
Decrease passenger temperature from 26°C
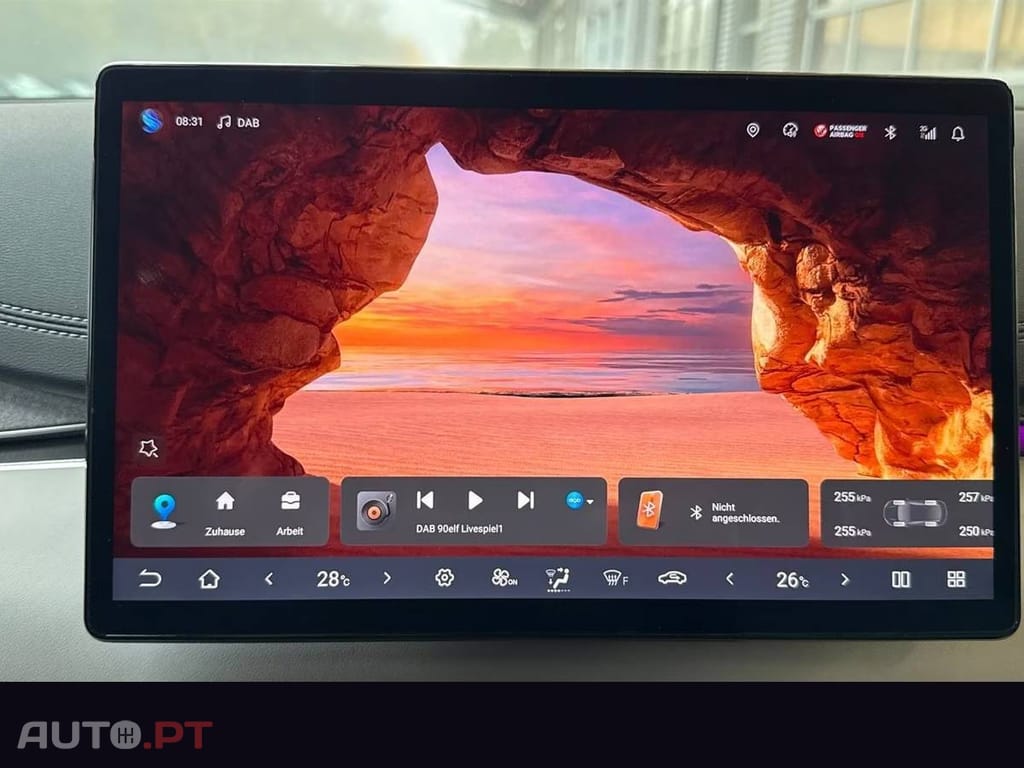729,579
